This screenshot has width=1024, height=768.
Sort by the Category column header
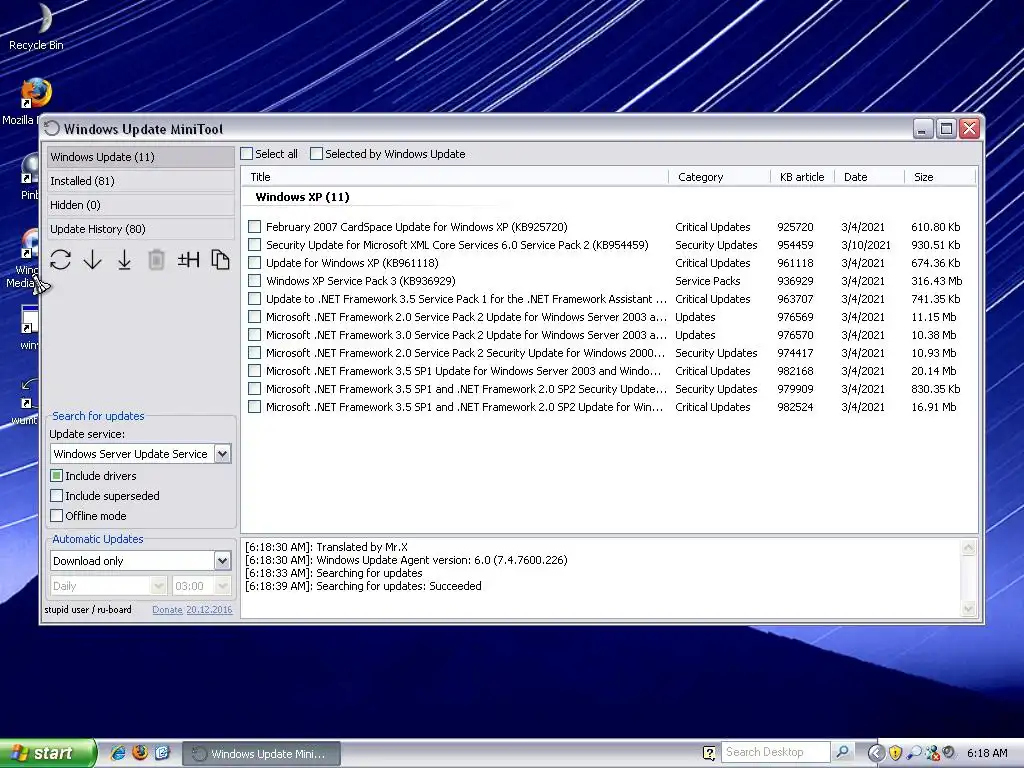[x=719, y=177]
